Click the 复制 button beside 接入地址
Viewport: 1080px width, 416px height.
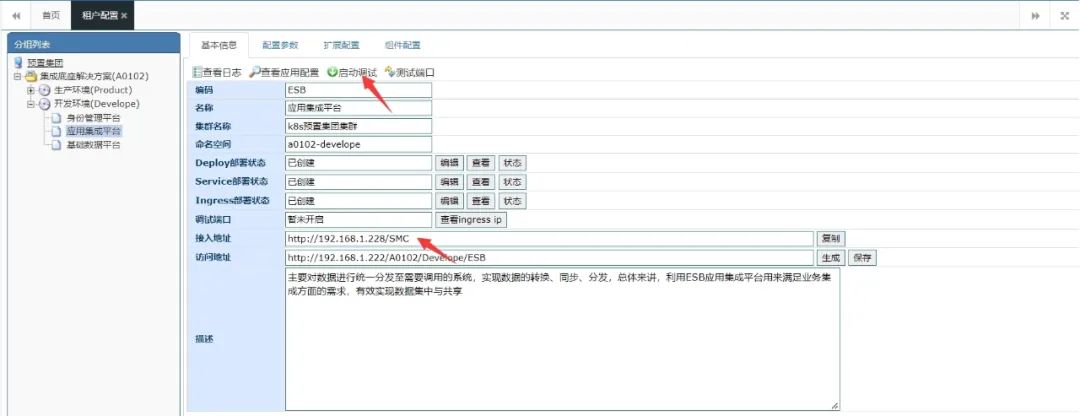(831, 239)
